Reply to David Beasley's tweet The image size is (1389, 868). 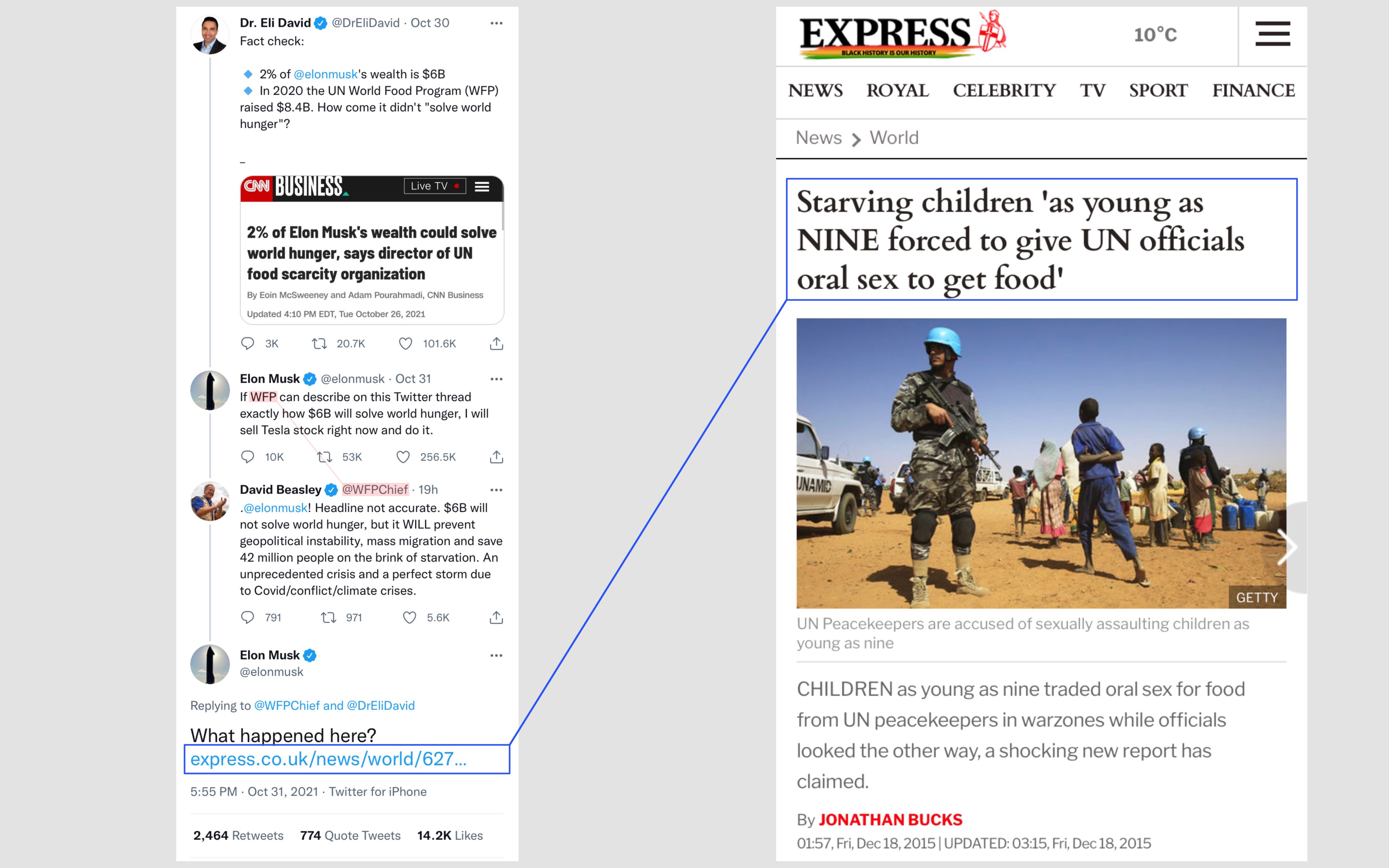(247, 617)
